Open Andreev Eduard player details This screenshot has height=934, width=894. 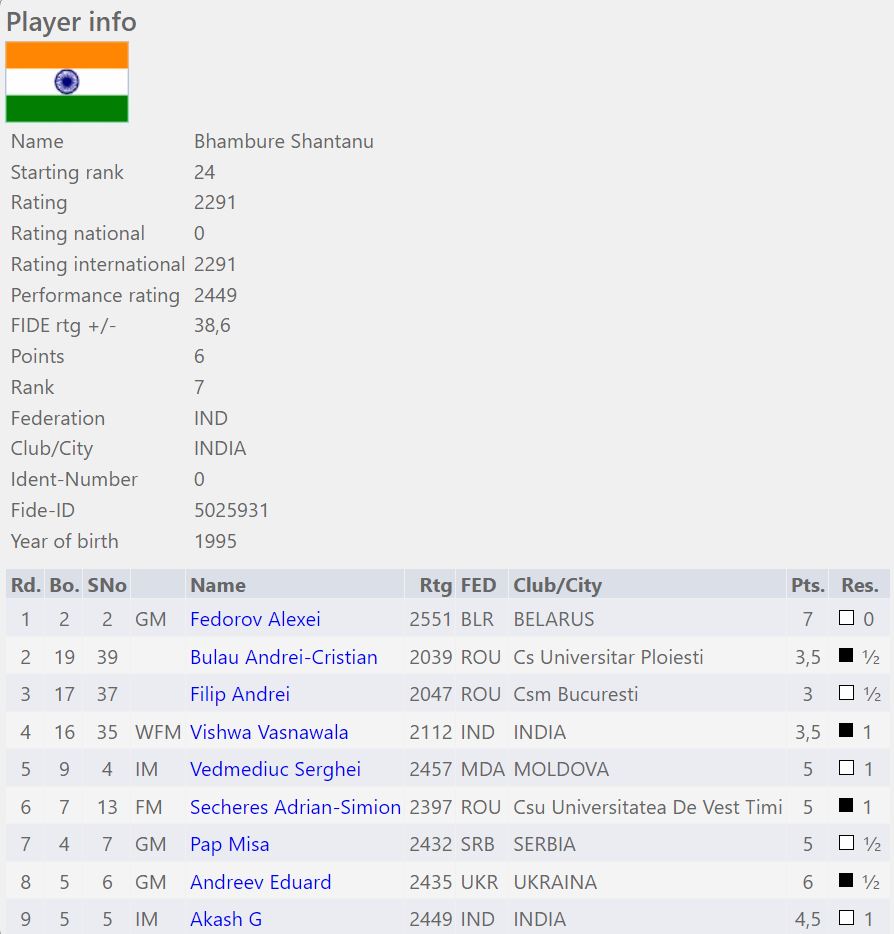[x=261, y=882]
